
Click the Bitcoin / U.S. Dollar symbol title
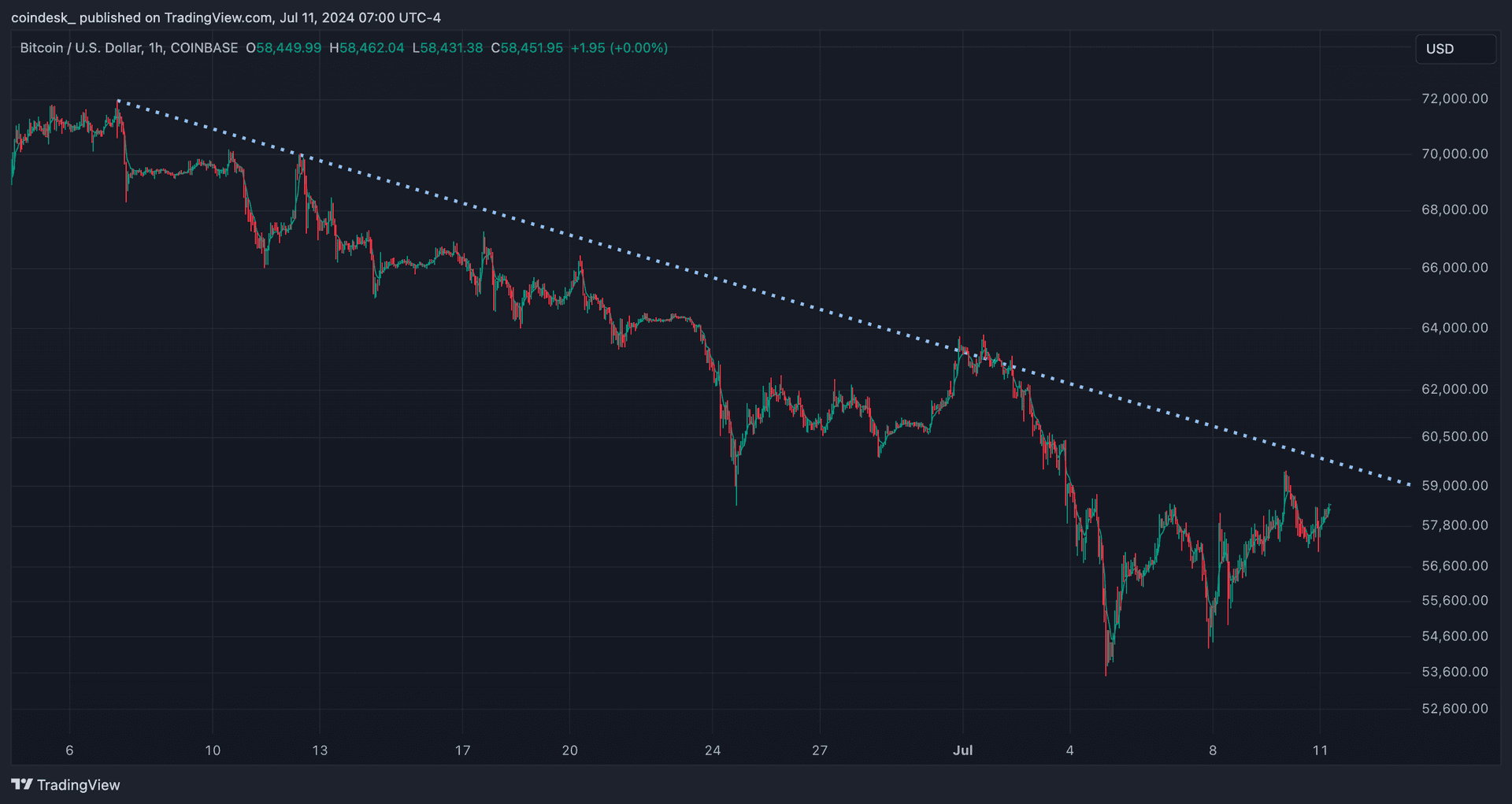pos(129,48)
